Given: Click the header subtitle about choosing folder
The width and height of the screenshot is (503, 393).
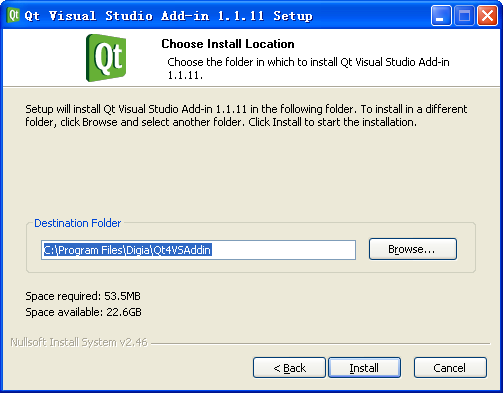Looking at the screenshot, I should click(308, 68).
